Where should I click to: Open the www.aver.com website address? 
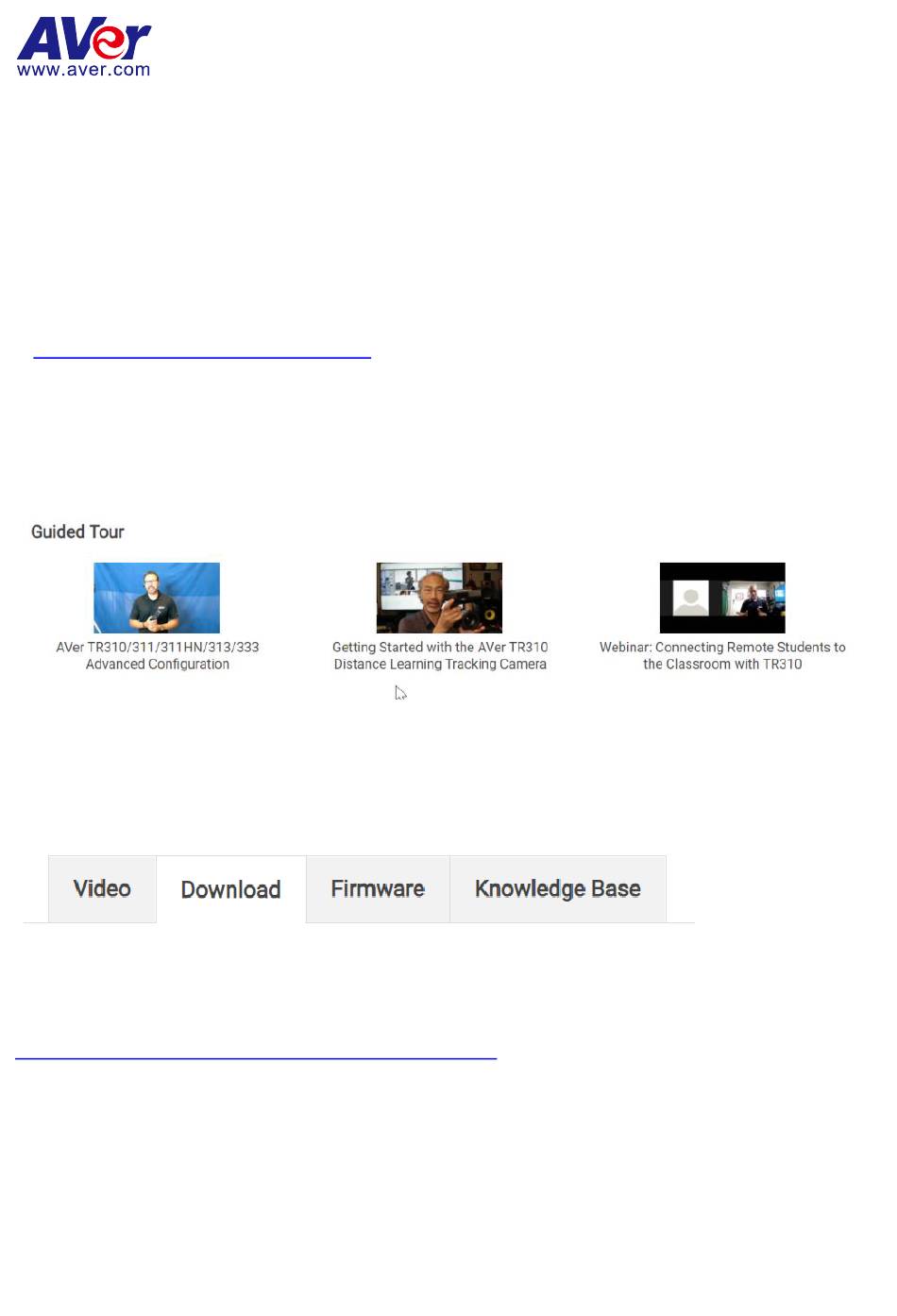coord(84,70)
